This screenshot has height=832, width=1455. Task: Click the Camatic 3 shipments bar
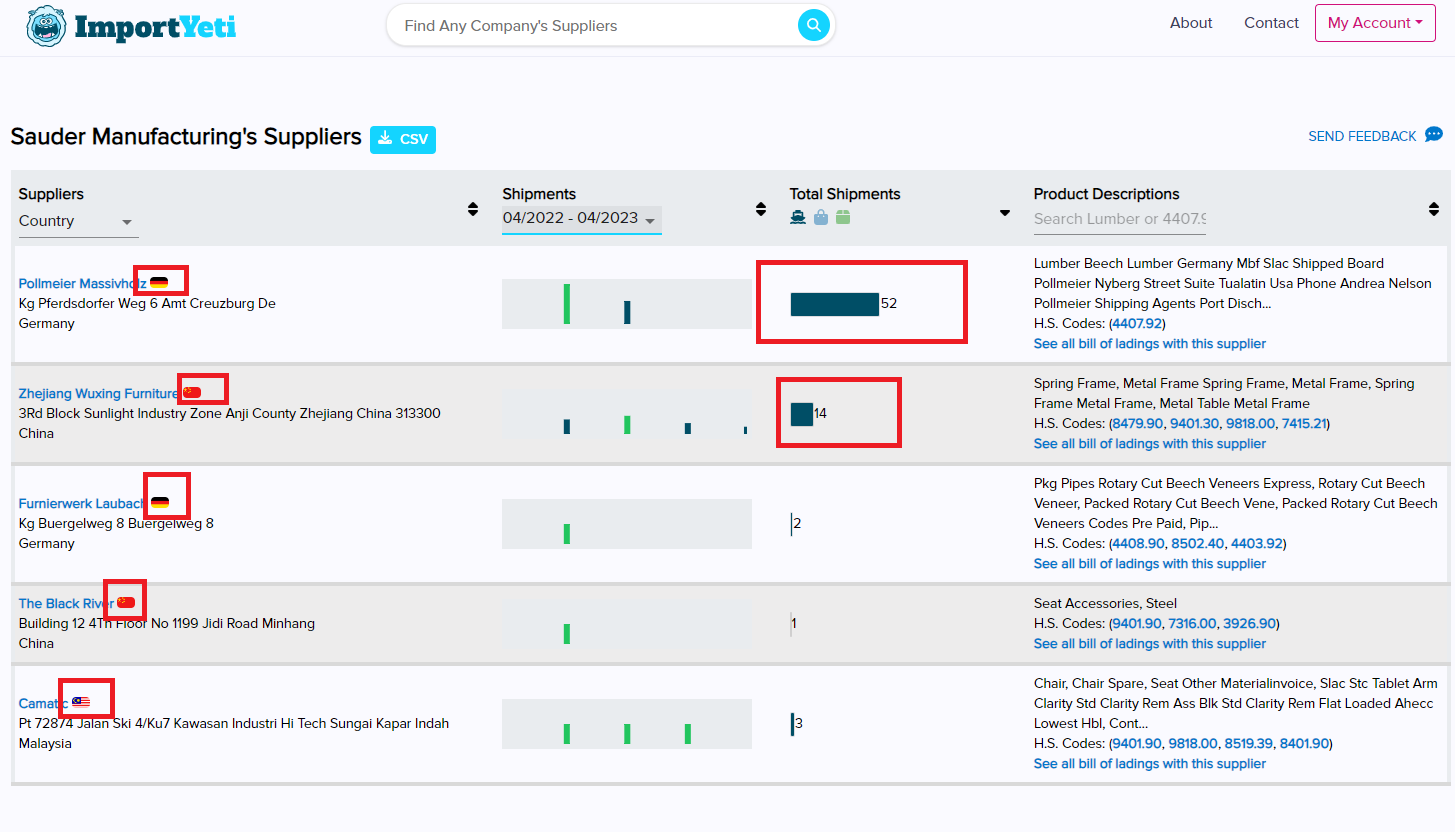point(792,724)
